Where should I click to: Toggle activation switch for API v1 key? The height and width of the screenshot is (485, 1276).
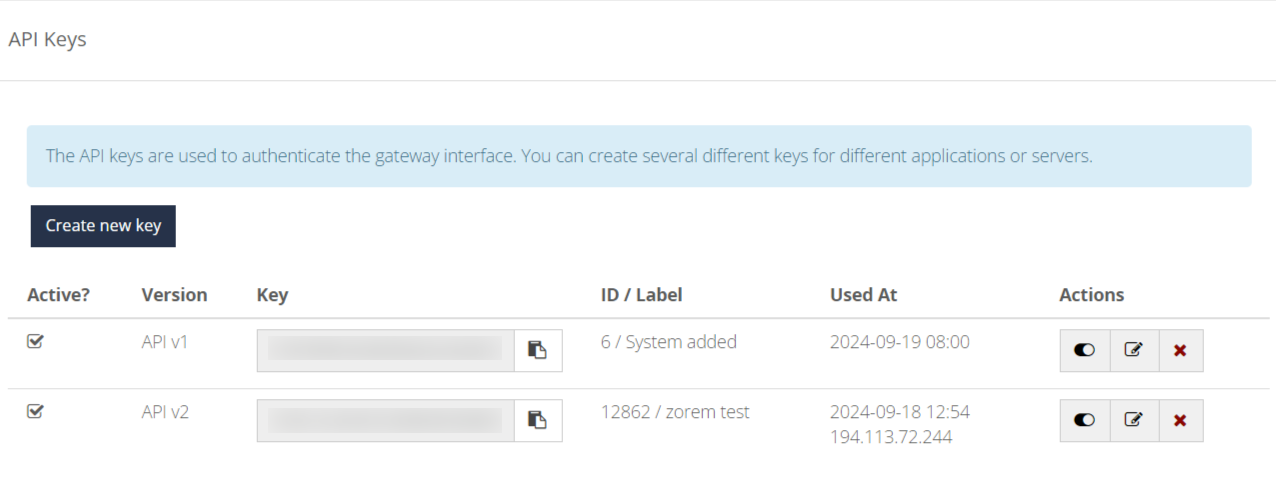(x=1085, y=350)
